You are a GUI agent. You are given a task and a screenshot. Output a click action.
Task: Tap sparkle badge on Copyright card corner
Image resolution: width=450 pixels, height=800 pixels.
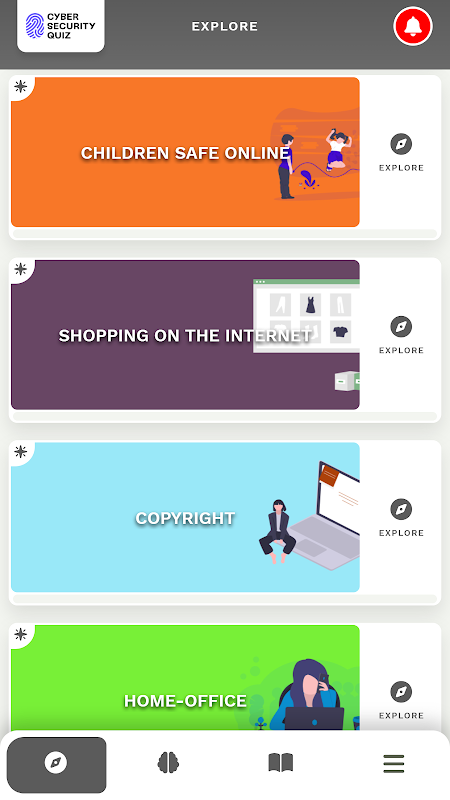pos(21,452)
